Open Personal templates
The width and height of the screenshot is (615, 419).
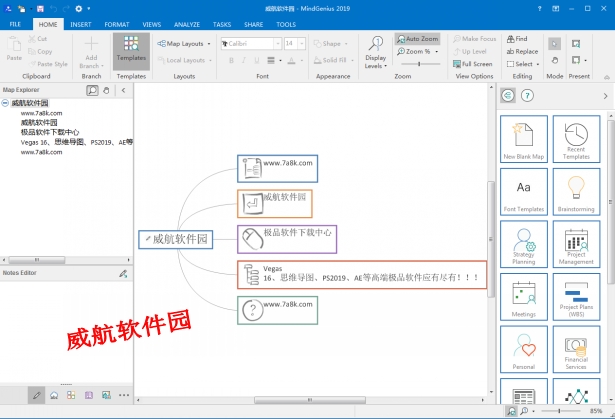(524, 350)
